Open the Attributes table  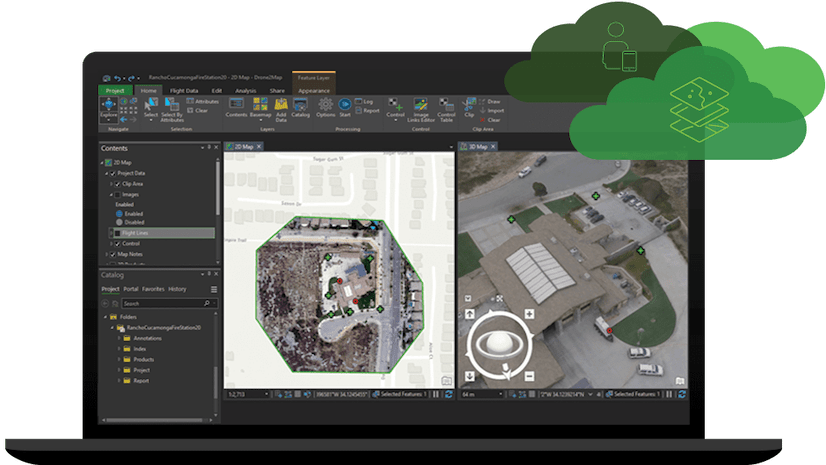click(203, 101)
